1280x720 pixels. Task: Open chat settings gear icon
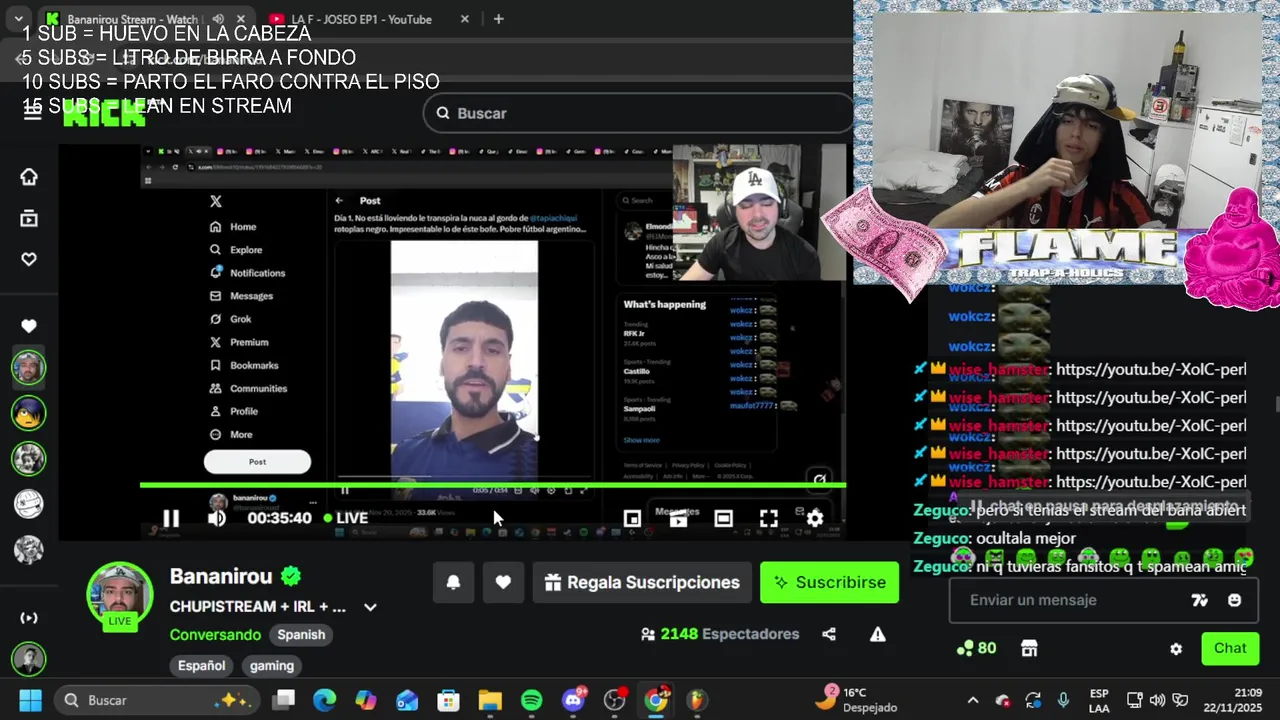click(1176, 648)
